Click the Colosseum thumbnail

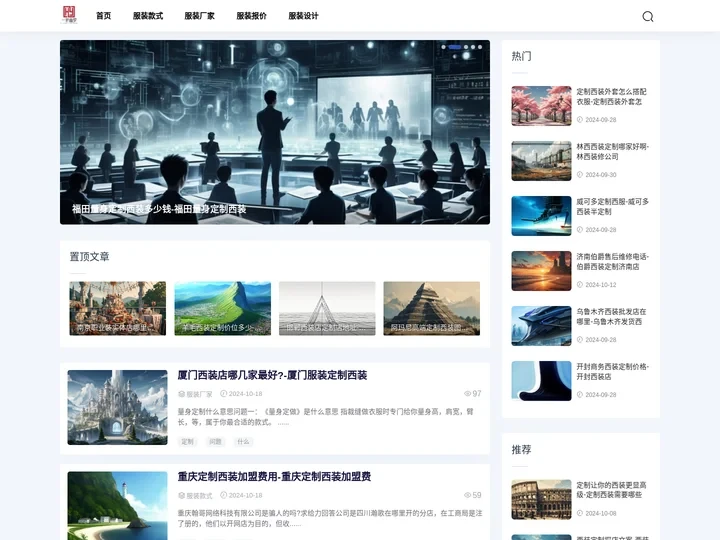click(x=541, y=500)
